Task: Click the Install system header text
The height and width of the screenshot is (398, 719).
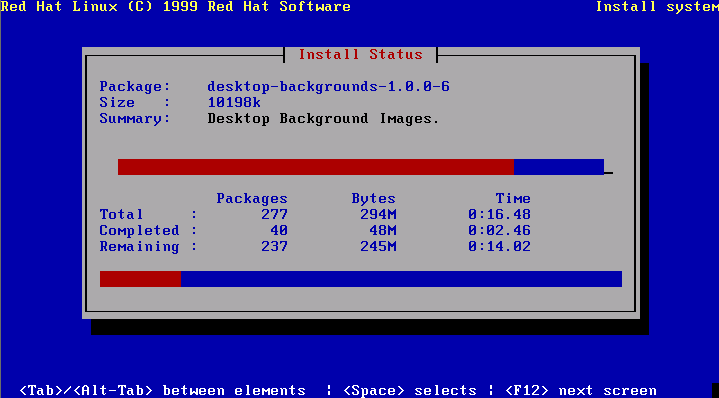Action: pyautogui.click(x=657, y=6)
